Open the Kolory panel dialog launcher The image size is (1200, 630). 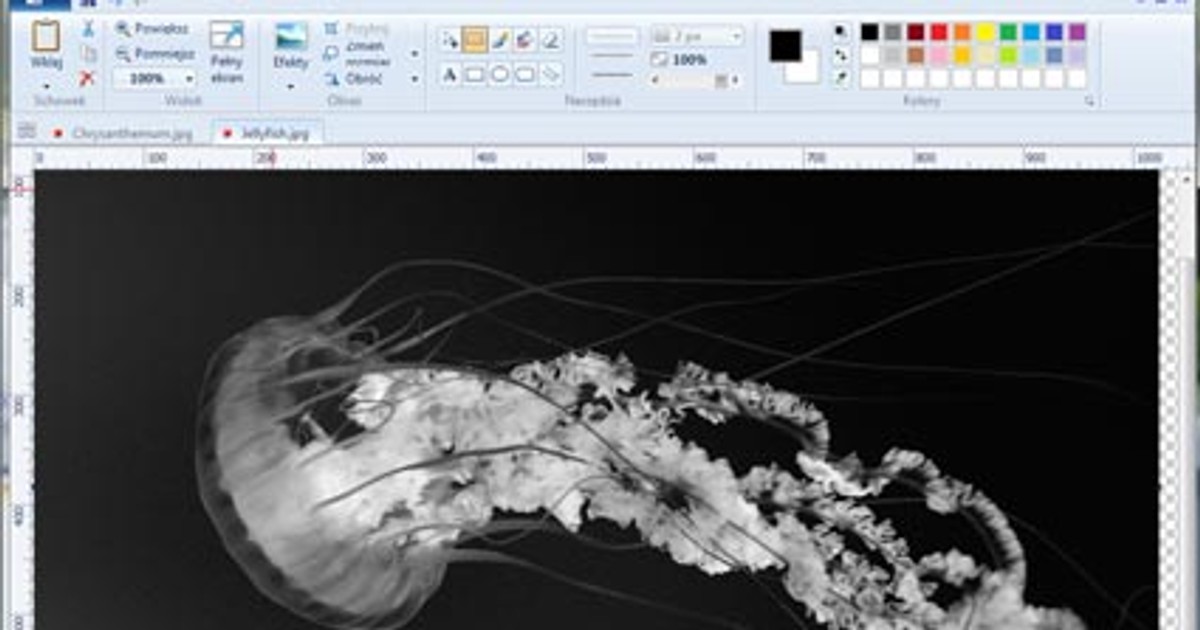pos(1089,101)
